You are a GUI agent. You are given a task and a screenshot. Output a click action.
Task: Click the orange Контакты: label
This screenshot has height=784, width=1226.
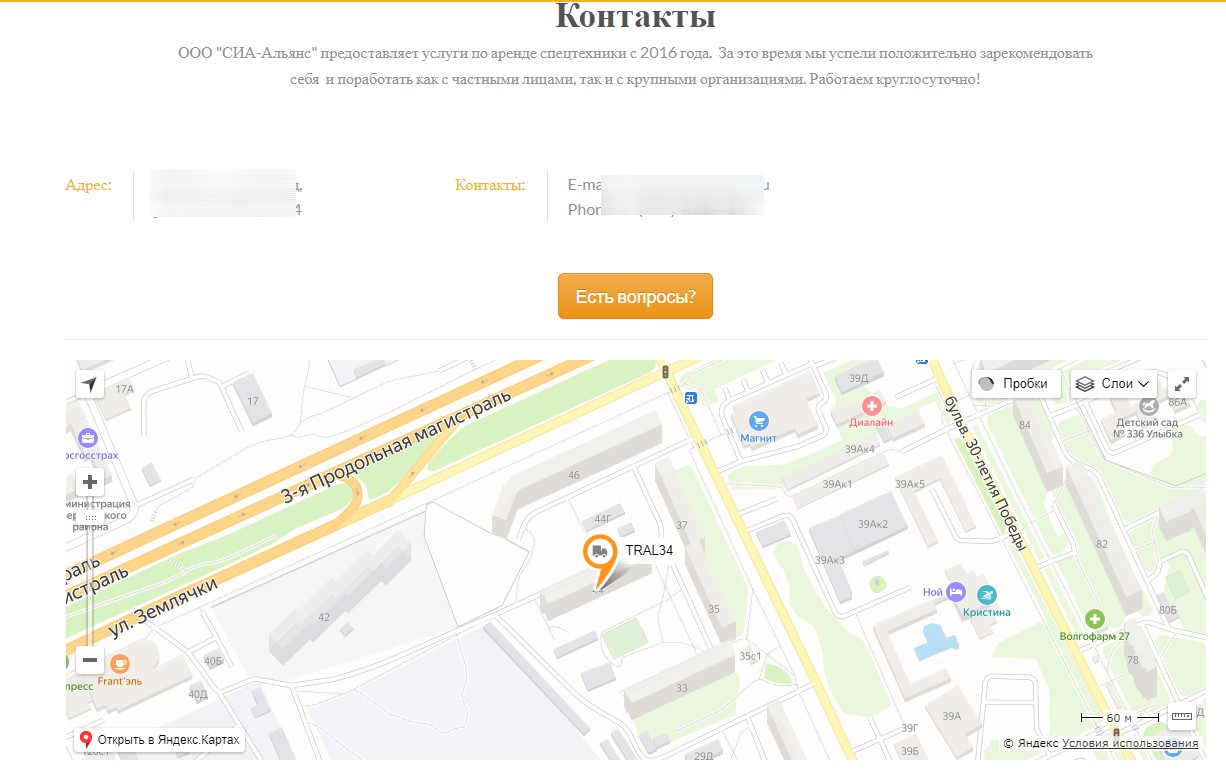point(490,185)
